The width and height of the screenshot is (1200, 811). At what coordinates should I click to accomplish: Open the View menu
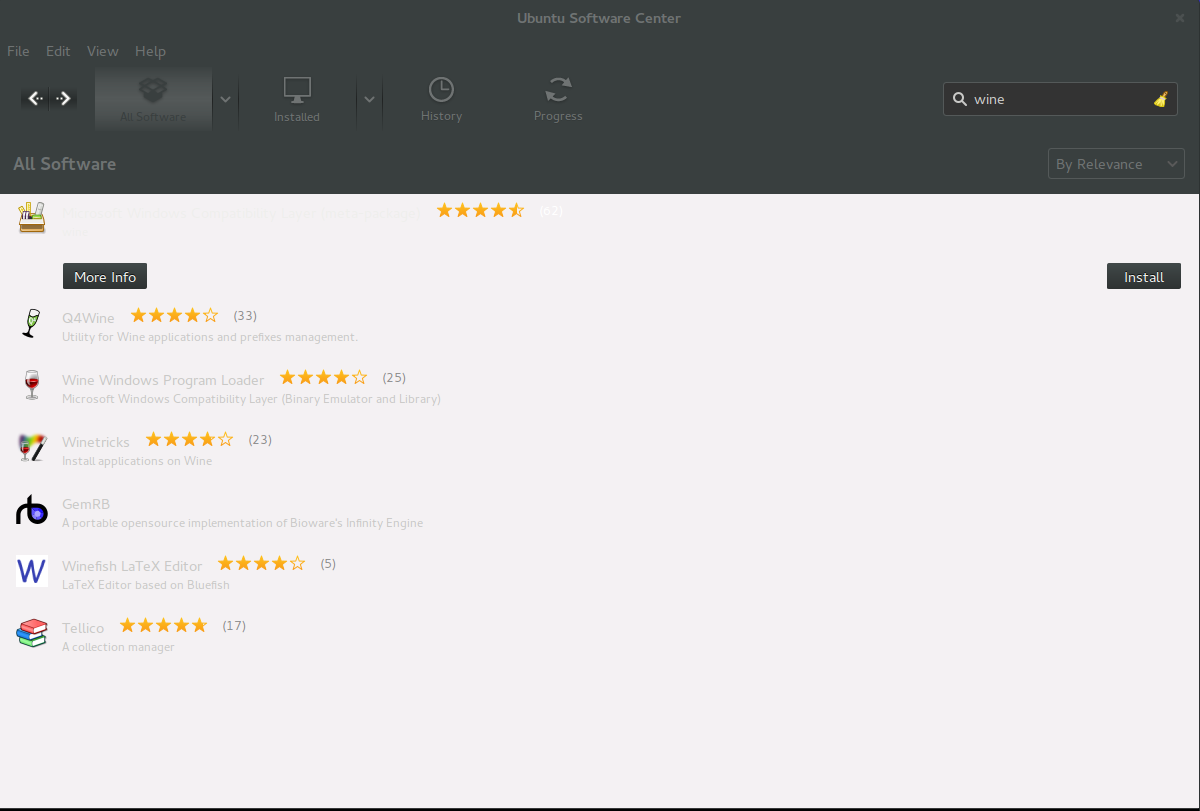[x=102, y=51]
